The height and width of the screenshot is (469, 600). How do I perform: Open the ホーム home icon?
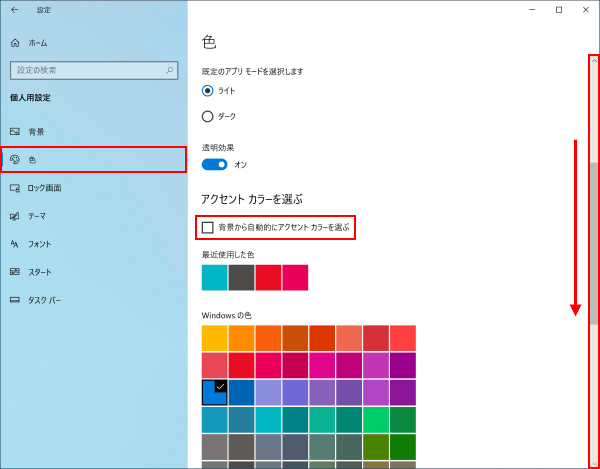(x=14, y=43)
